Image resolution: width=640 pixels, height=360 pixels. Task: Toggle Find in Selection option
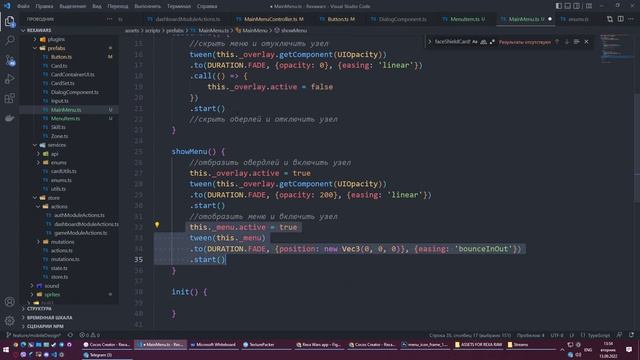coord(576,42)
